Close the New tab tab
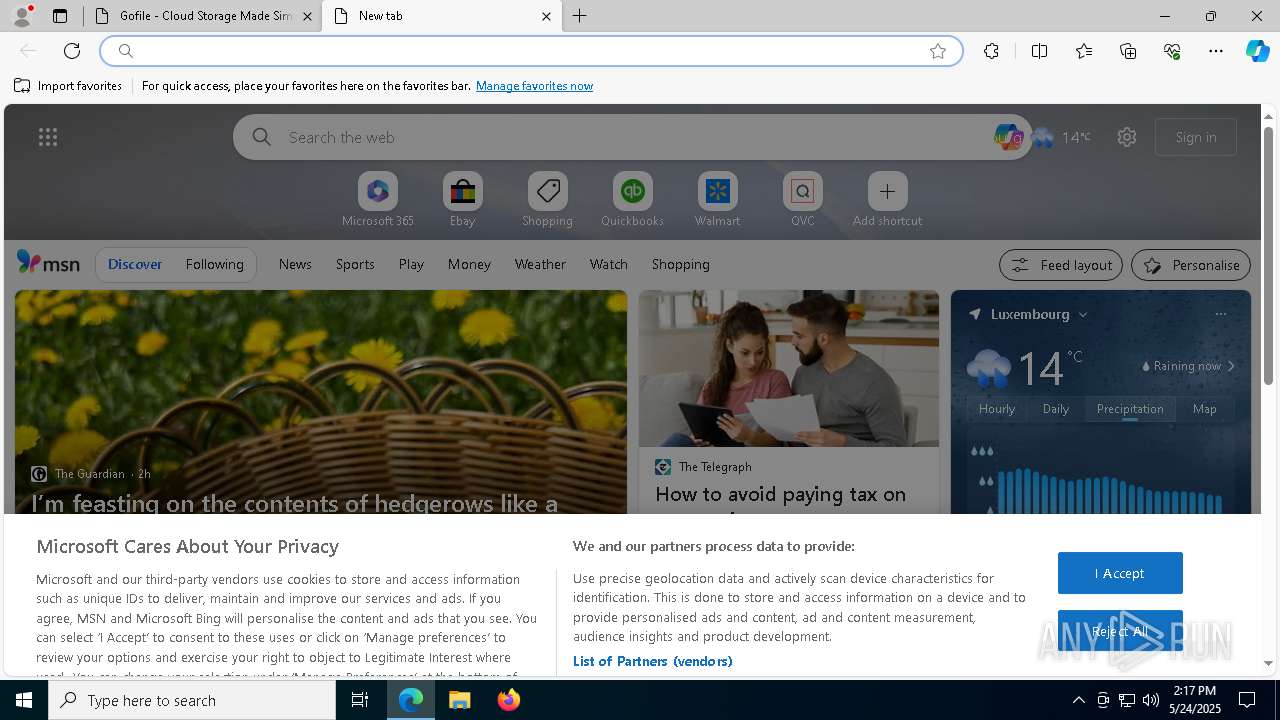1280x720 pixels. 546,16
